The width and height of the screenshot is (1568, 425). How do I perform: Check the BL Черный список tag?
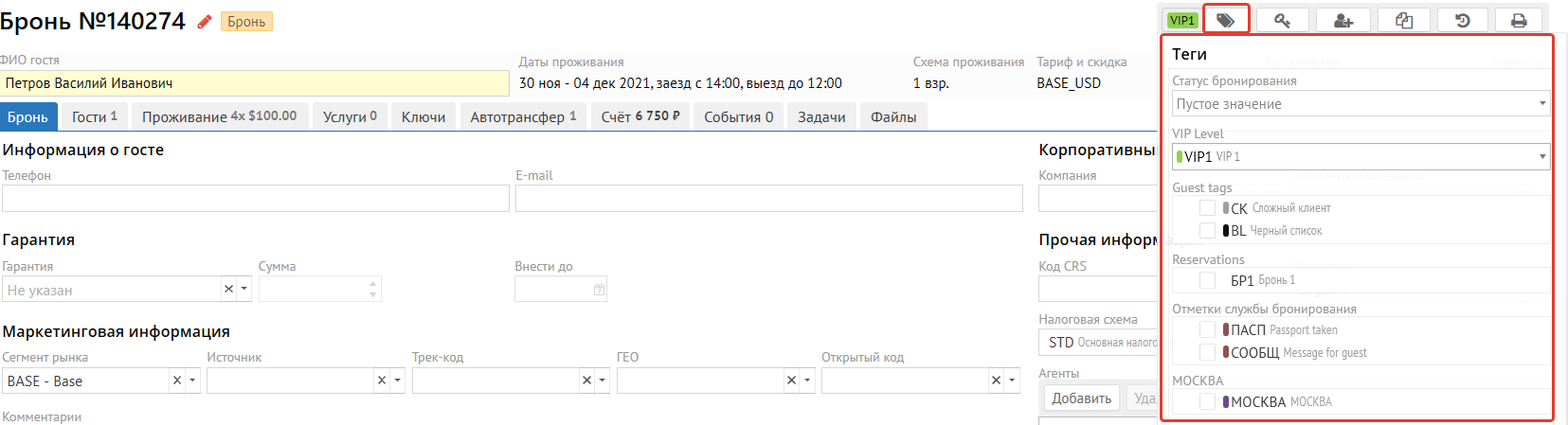click(x=1207, y=230)
